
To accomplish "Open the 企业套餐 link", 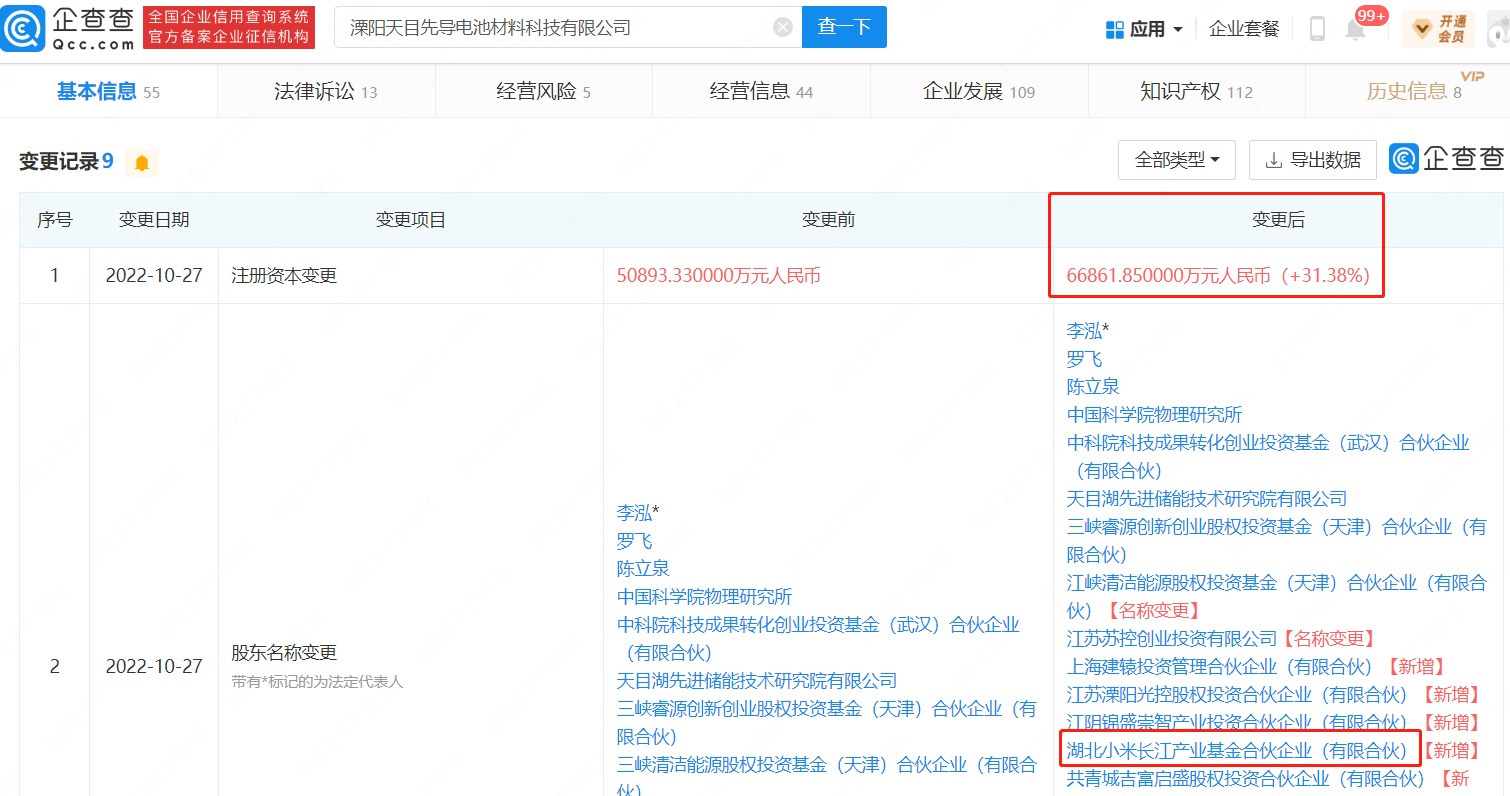I will 1244,29.
